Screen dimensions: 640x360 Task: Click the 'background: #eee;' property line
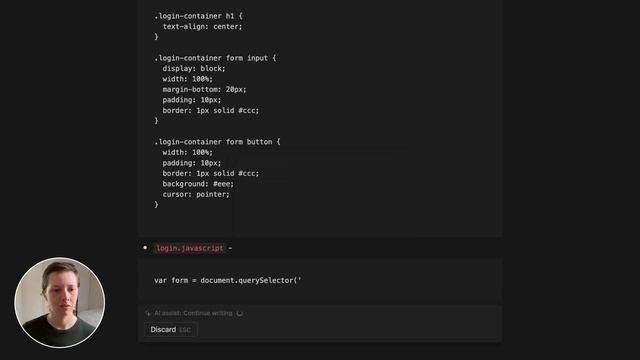click(198, 184)
